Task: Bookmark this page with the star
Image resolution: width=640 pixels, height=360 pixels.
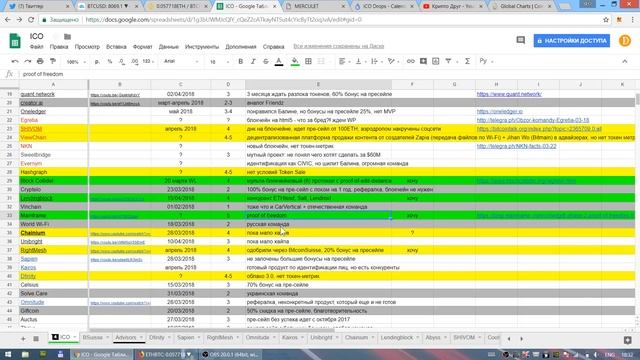Action: click(x=606, y=20)
